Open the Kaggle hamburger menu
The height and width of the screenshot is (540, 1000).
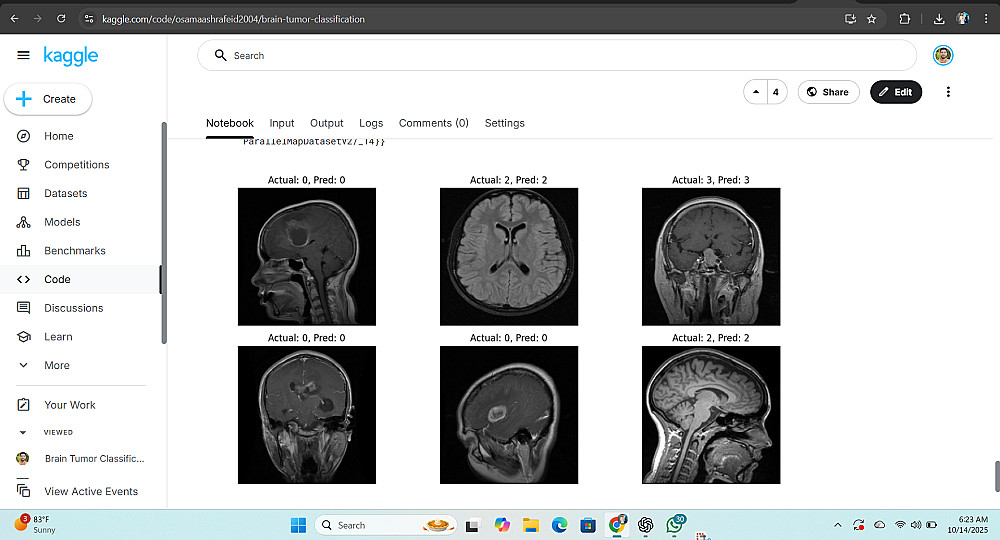(x=23, y=55)
